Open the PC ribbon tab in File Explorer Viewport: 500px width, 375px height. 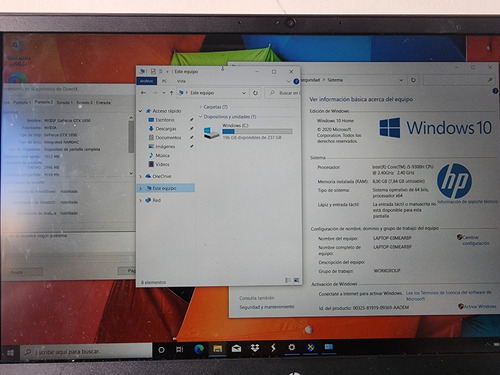(164, 81)
